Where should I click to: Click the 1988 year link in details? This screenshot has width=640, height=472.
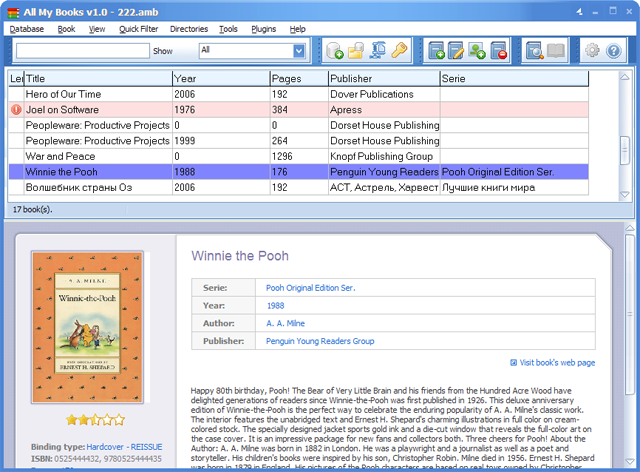click(276, 306)
